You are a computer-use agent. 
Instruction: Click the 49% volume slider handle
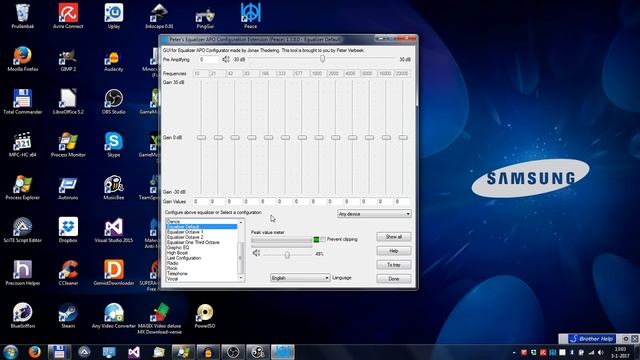point(287,254)
